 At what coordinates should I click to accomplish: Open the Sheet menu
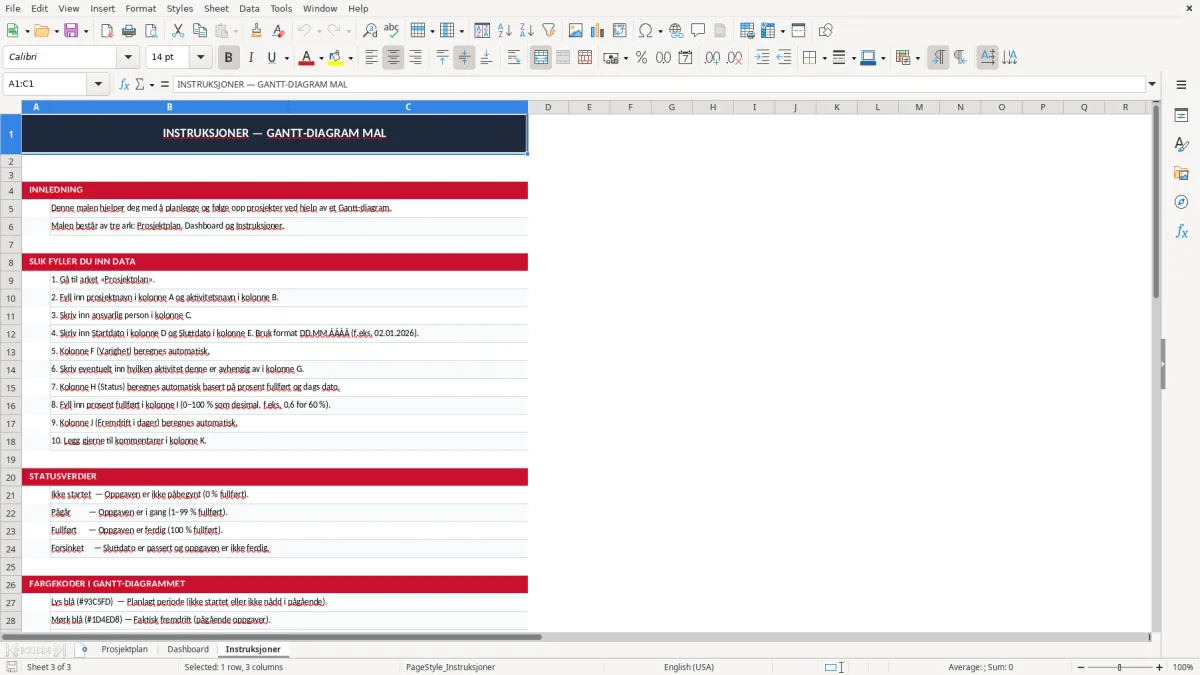pos(216,8)
